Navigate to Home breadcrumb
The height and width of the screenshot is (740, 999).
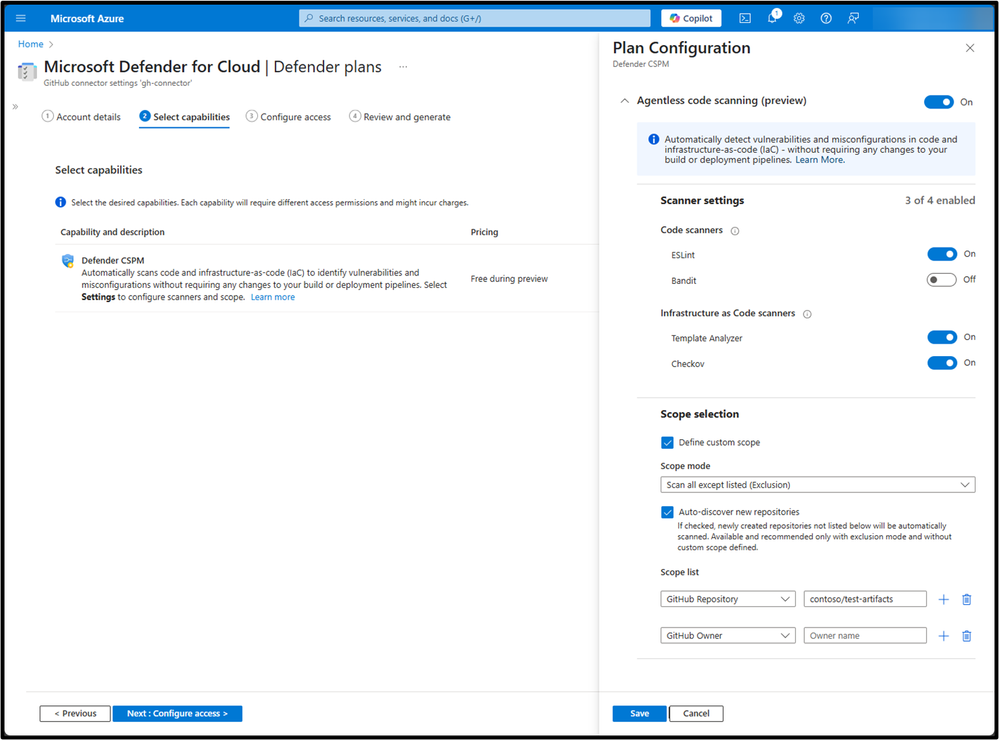[31, 44]
